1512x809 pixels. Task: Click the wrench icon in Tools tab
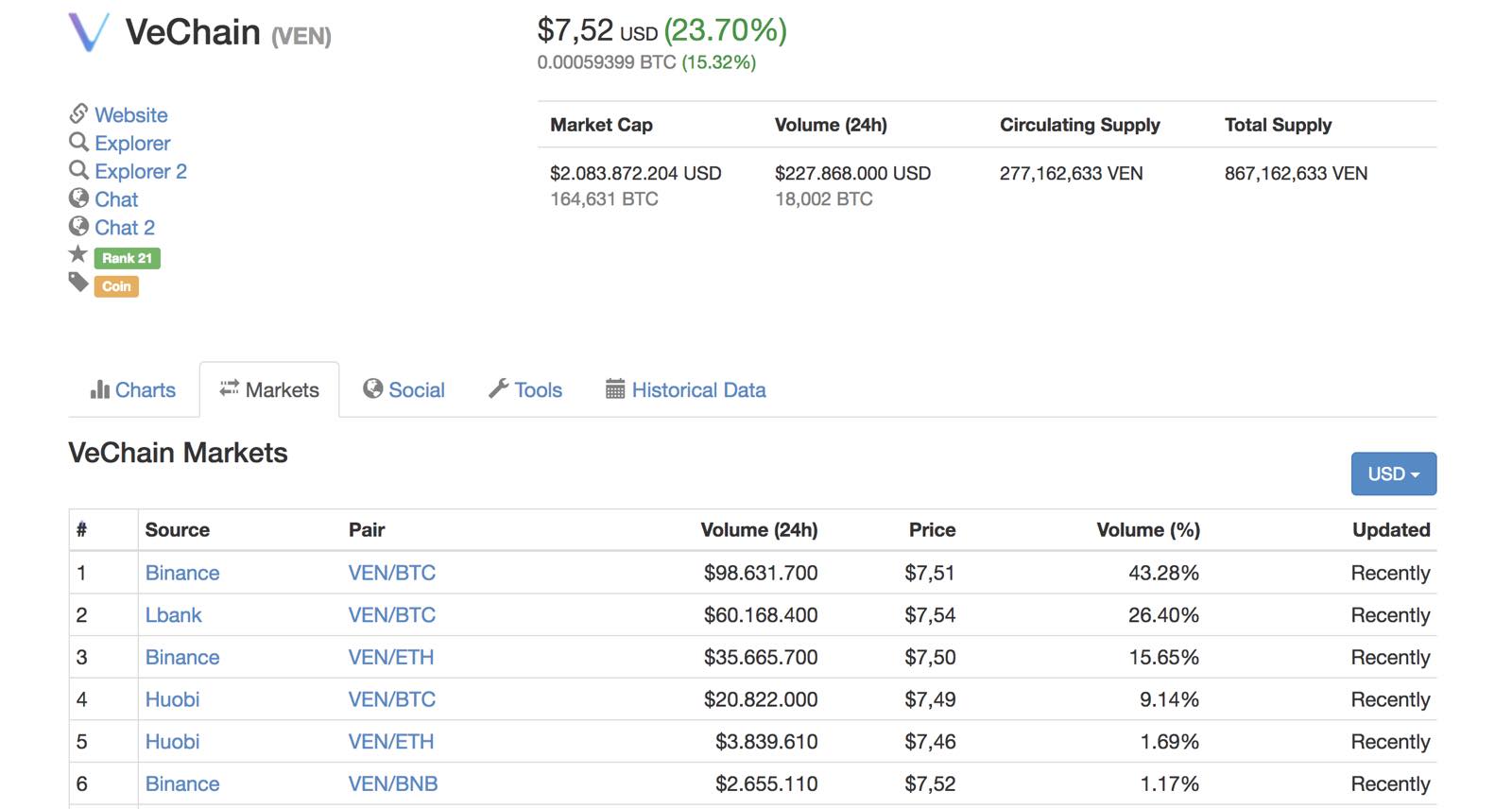(499, 388)
